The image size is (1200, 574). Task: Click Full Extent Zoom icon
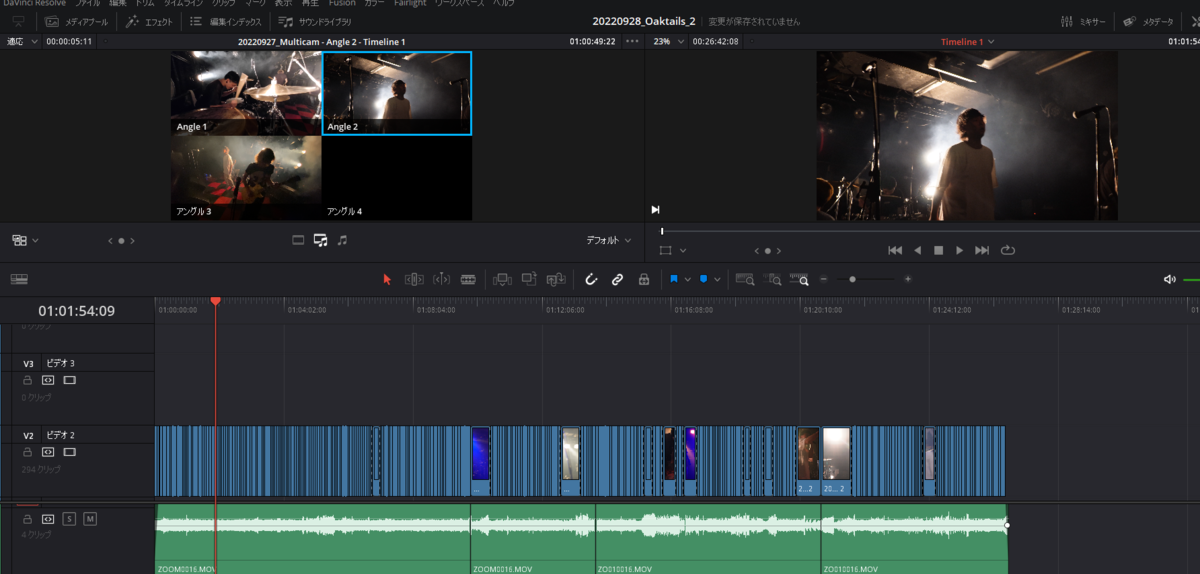[745, 280]
